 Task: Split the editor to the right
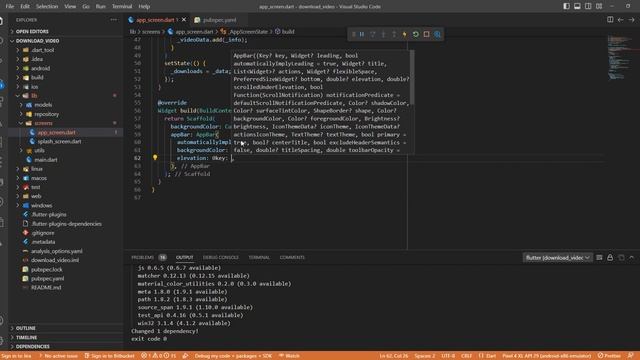pyautogui.click(x=610, y=20)
